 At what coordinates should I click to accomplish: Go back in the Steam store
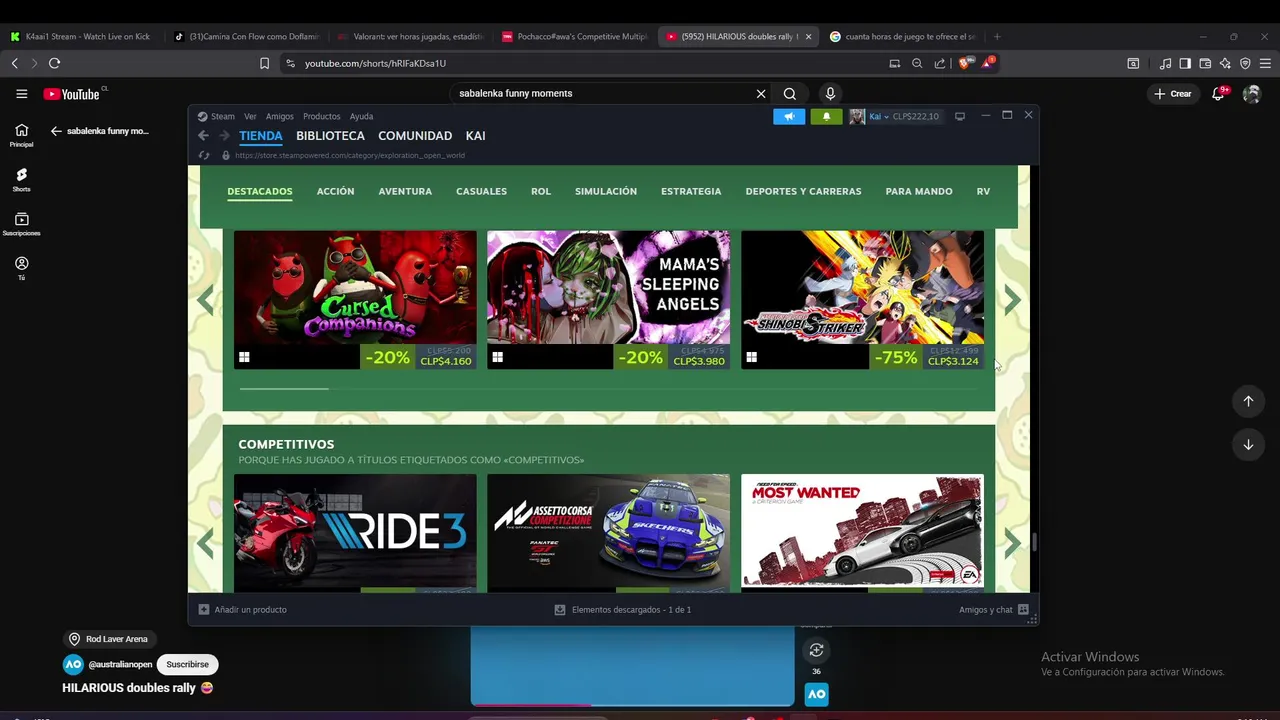pos(203,136)
